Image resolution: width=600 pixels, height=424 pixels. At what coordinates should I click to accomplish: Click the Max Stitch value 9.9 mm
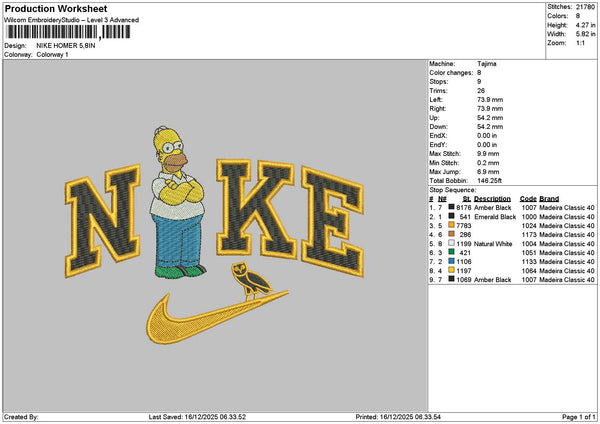pos(488,154)
